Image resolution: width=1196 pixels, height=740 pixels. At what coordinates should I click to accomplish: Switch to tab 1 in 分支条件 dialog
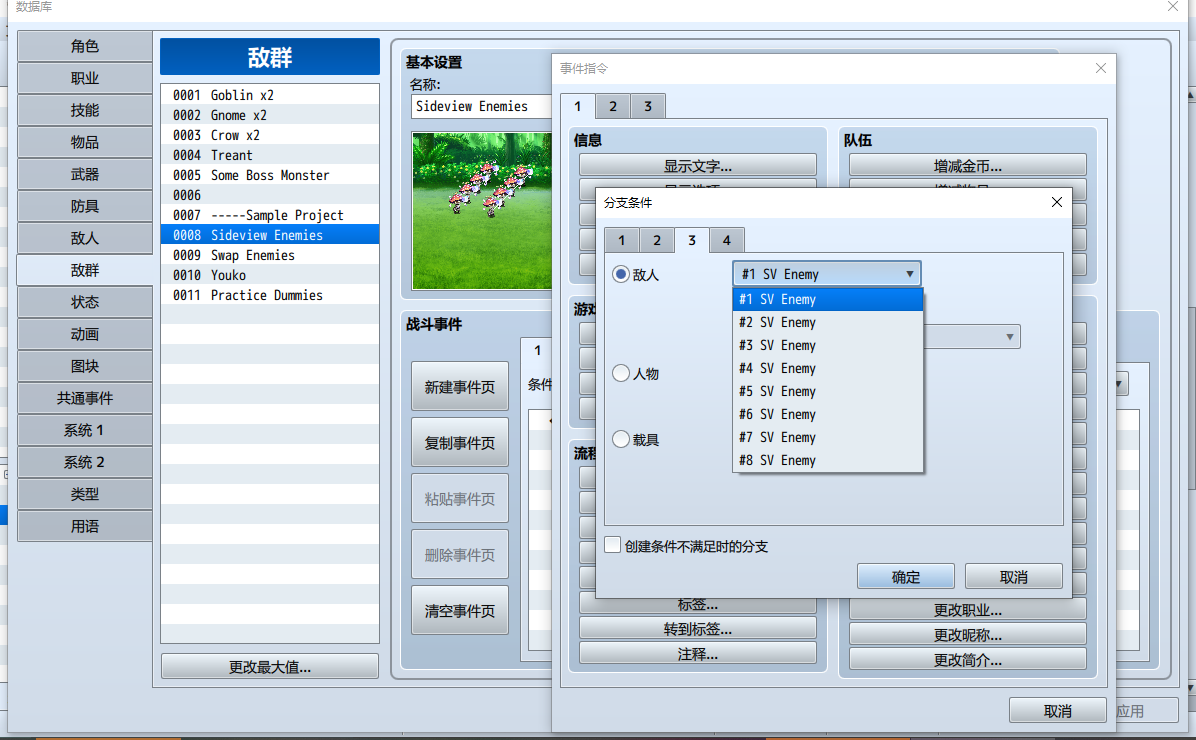pos(622,240)
